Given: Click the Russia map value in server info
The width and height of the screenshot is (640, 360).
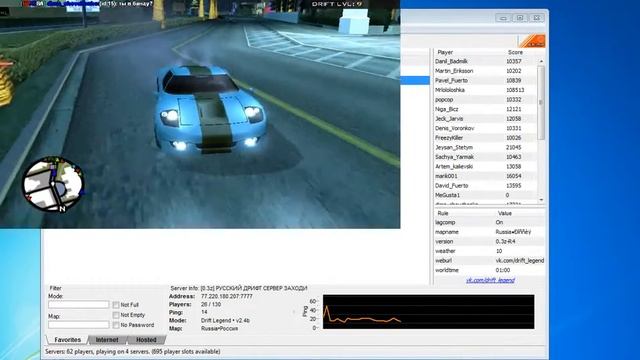Looking at the screenshot, I should pyautogui.click(x=219, y=328).
